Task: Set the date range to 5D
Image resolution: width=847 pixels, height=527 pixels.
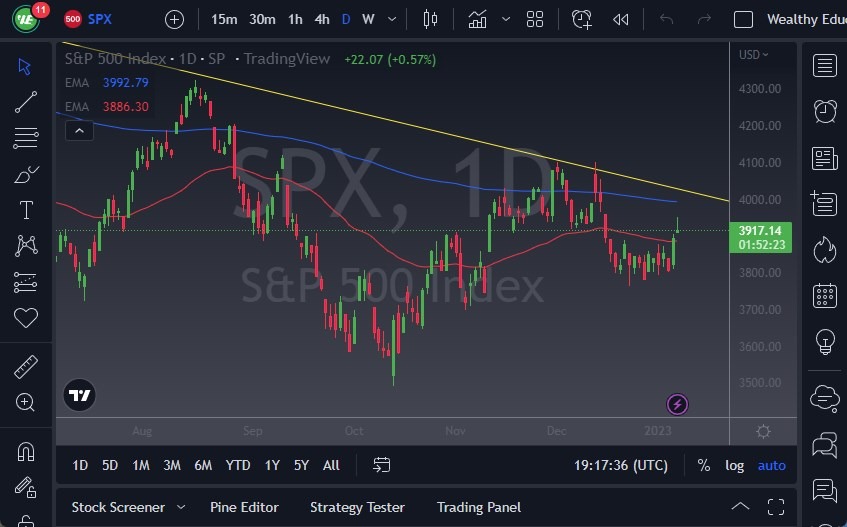Action: (x=110, y=465)
